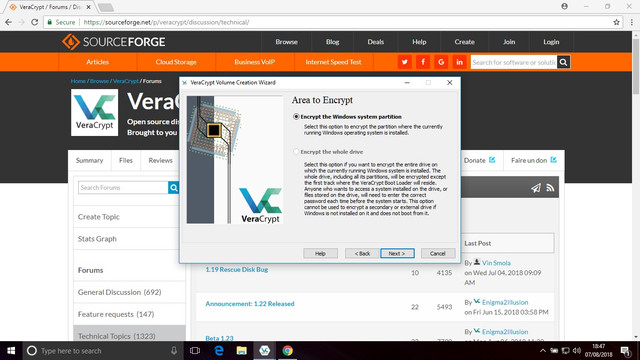This screenshot has height=360, width=640.
Task: Open the Feature requests forum
Action: [x=116, y=314]
